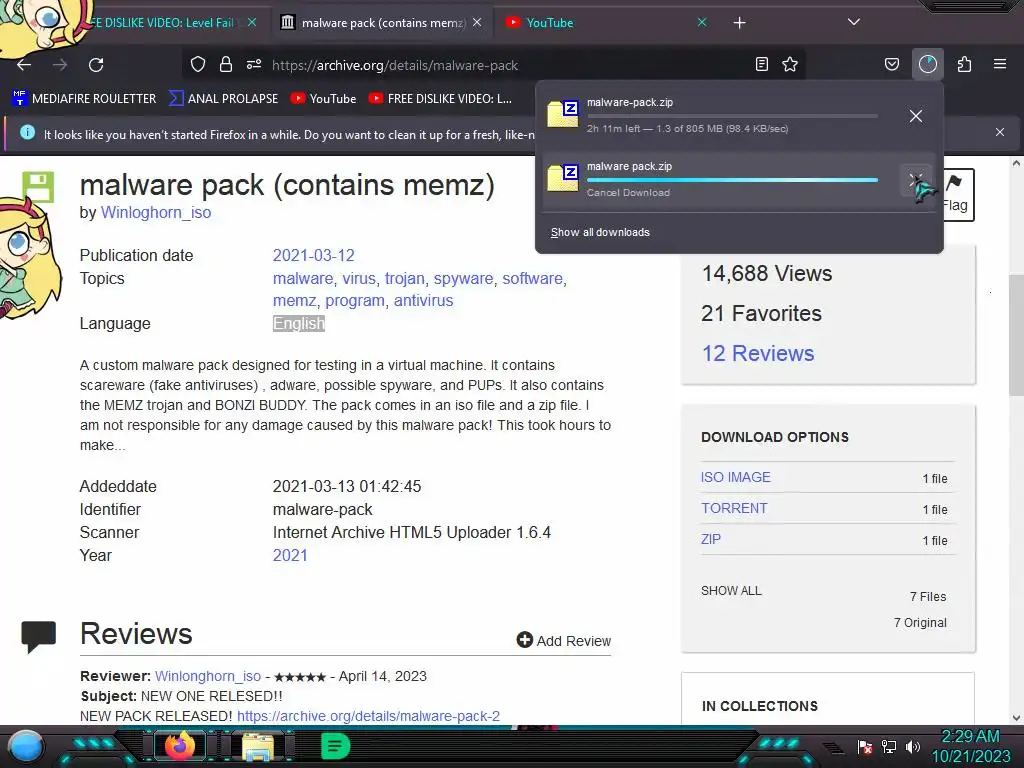Click malware-pack.zip download file icon
The width and height of the screenshot is (1024, 768).
pyautogui.click(x=562, y=115)
